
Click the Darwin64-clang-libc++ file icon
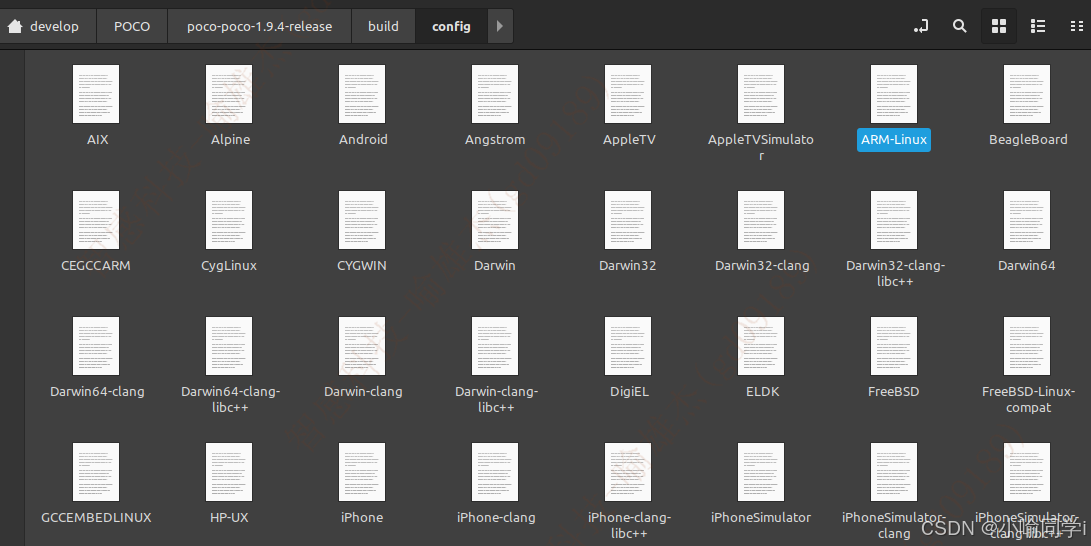pyautogui.click(x=229, y=346)
